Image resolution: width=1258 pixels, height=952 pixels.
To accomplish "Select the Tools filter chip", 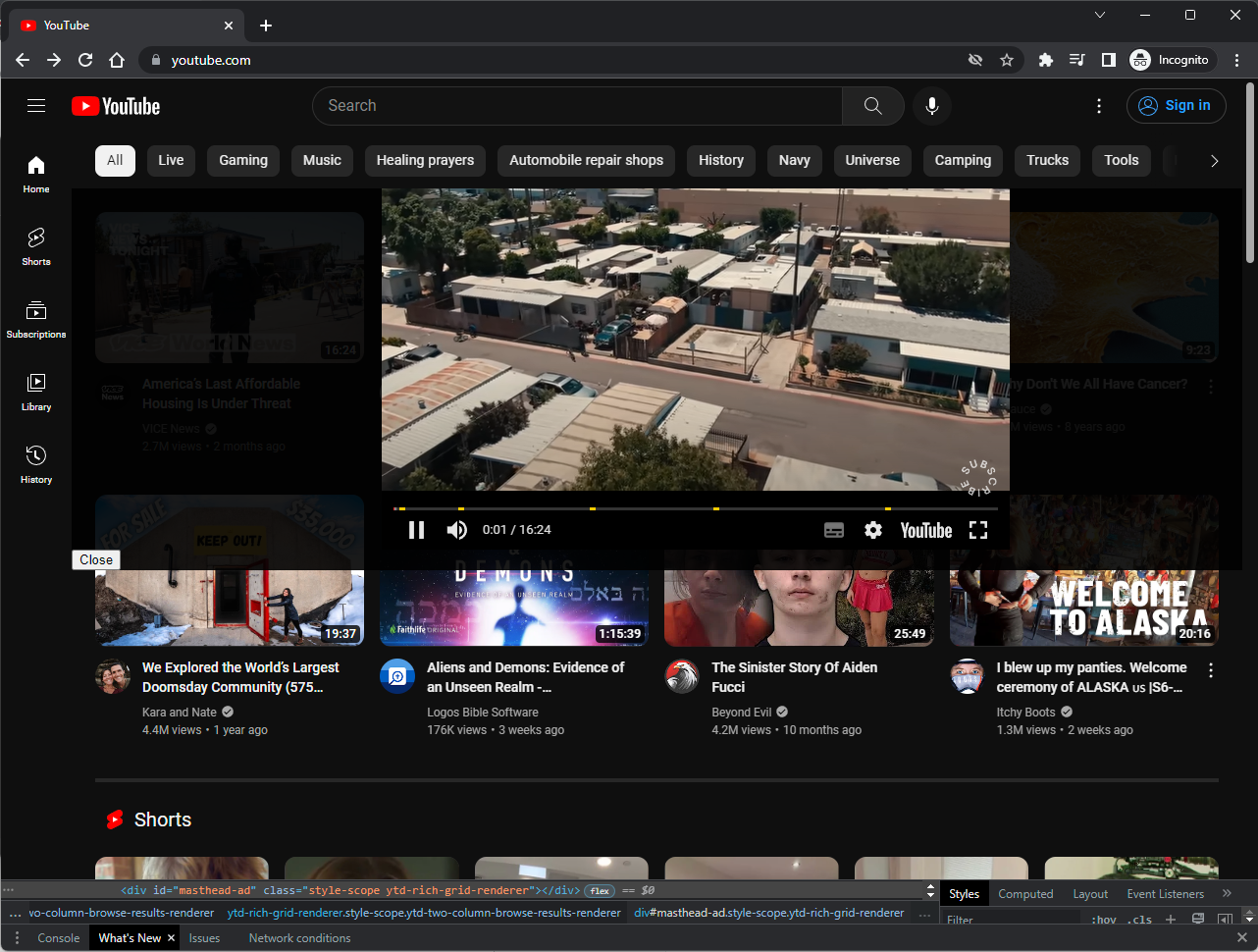I will pos(1122,160).
